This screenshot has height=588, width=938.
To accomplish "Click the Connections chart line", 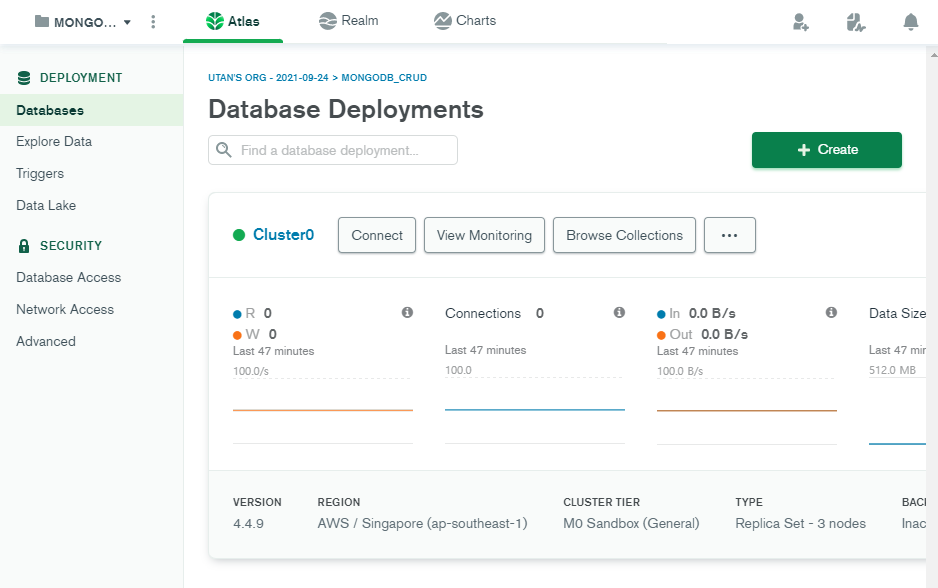I will point(535,410).
